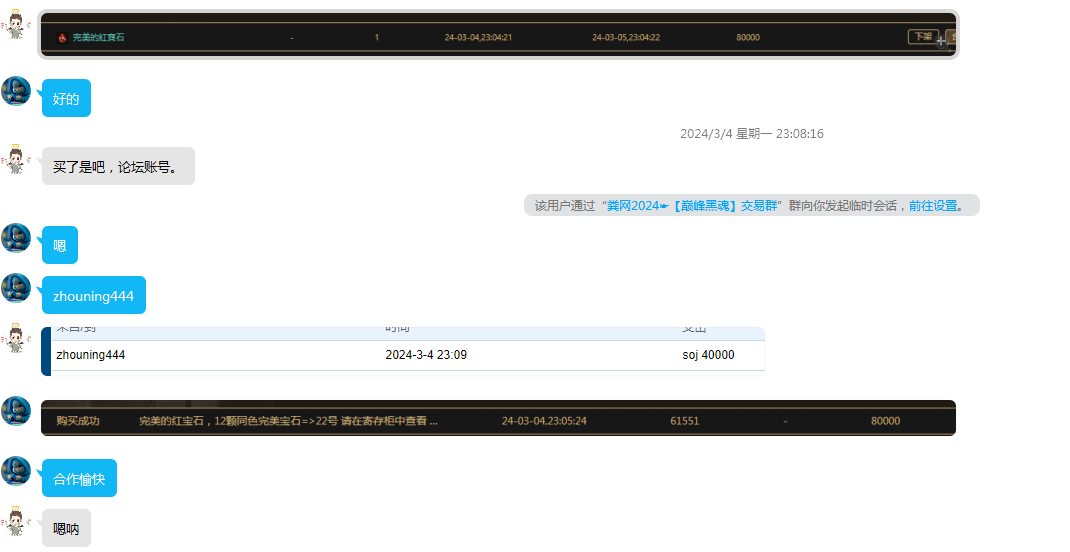The height and width of the screenshot is (552, 1070).
Task: Click avatar next to the soj 40000 record
Action: (x=16, y=339)
